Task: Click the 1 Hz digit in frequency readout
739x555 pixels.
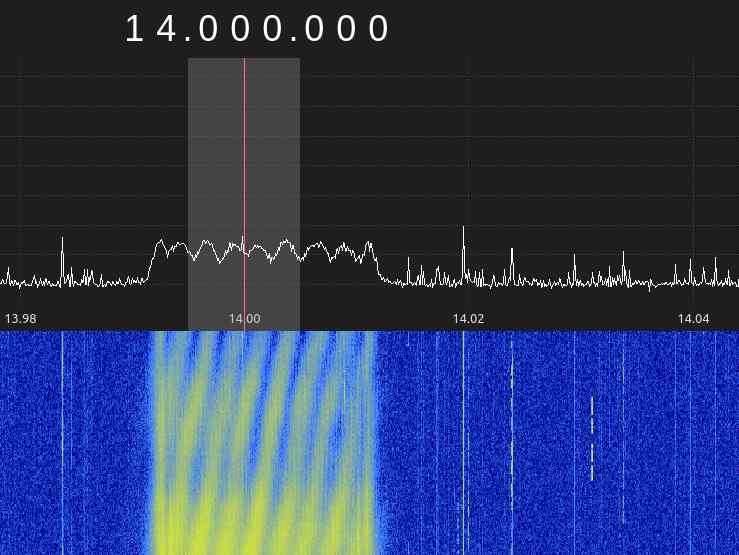Action: tap(377, 30)
